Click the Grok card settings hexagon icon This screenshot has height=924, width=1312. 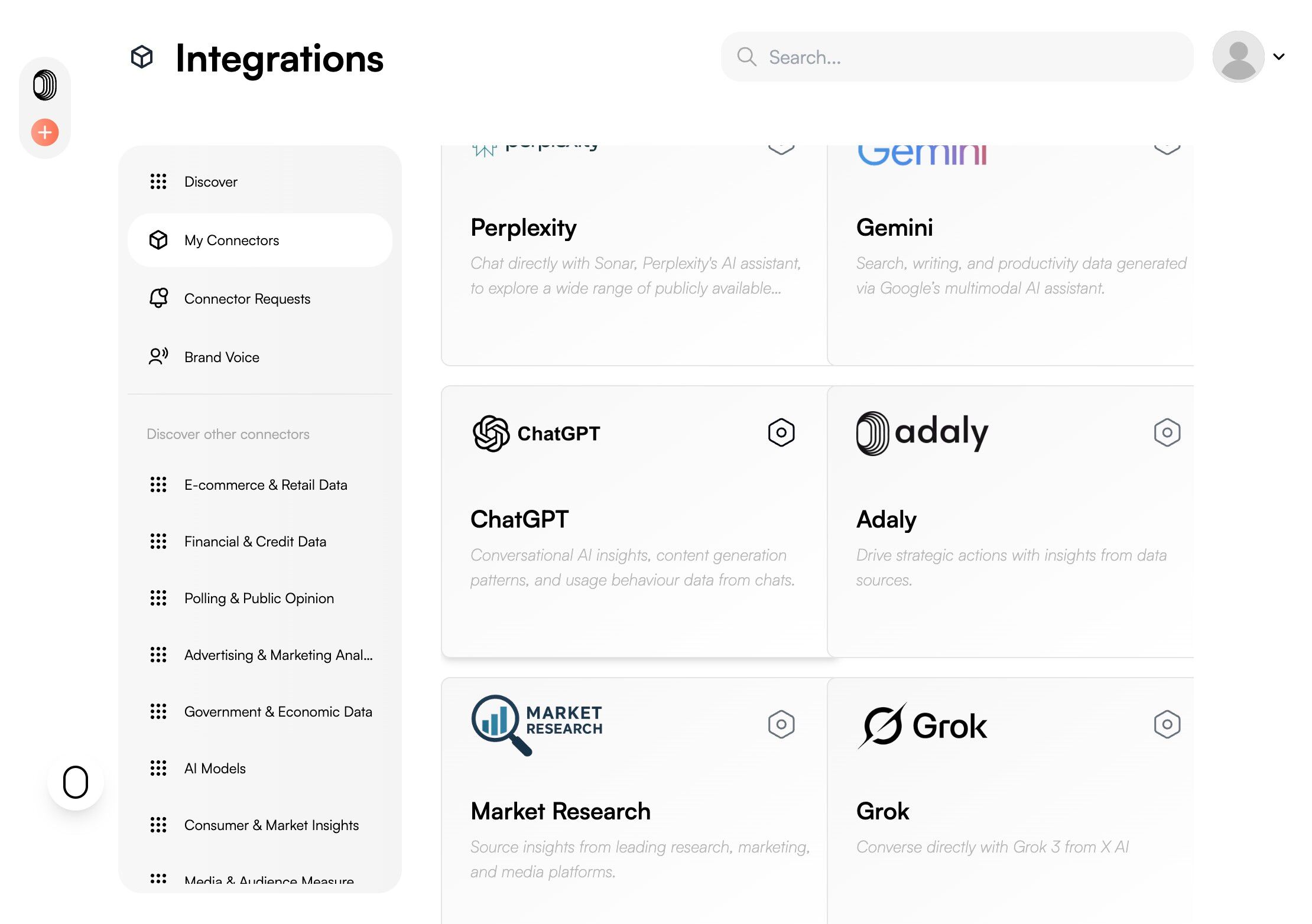tap(1167, 724)
